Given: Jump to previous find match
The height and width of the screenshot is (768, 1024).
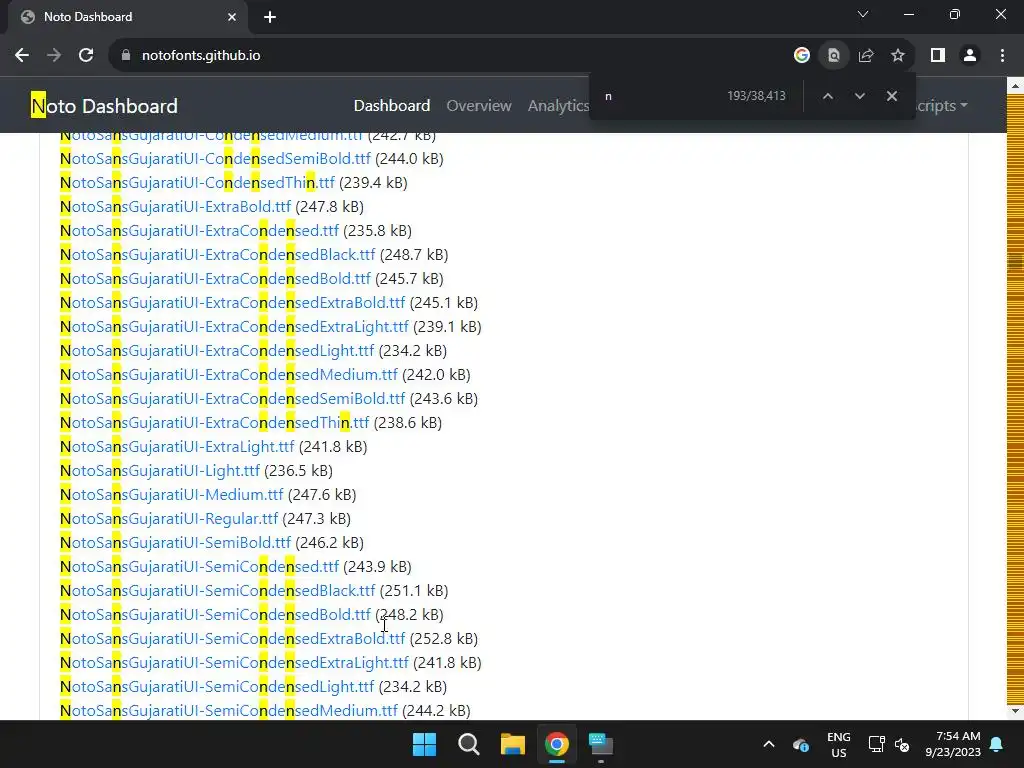Looking at the screenshot, I should coord(827,96).
